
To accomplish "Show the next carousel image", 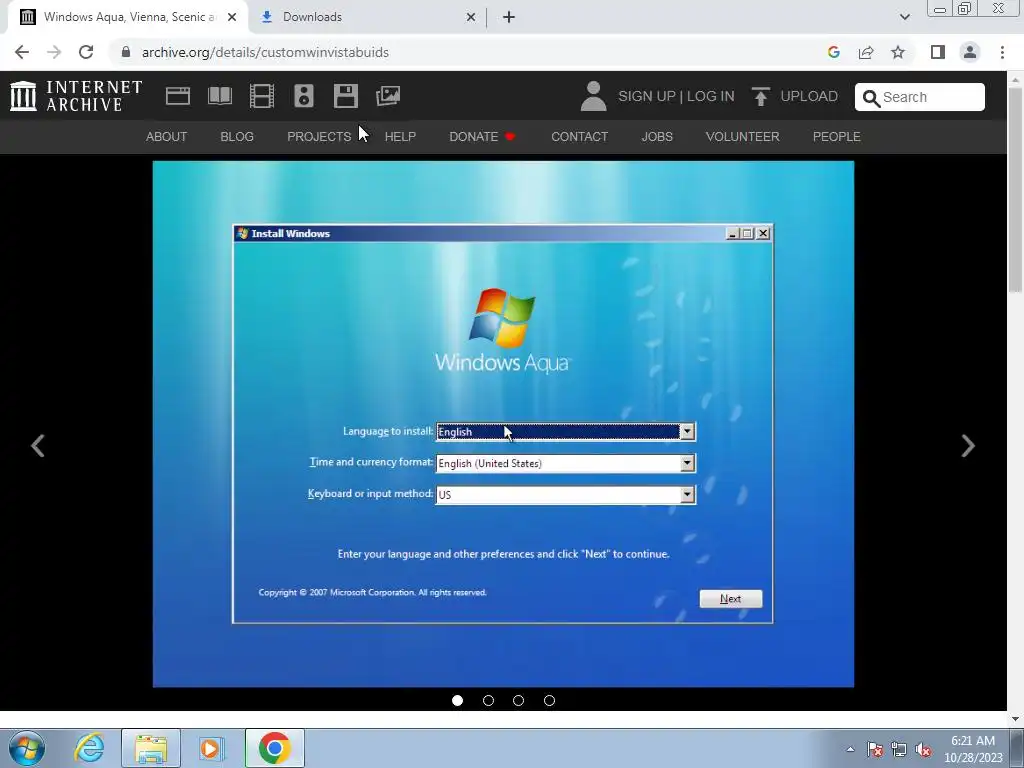I will point(968,446).
